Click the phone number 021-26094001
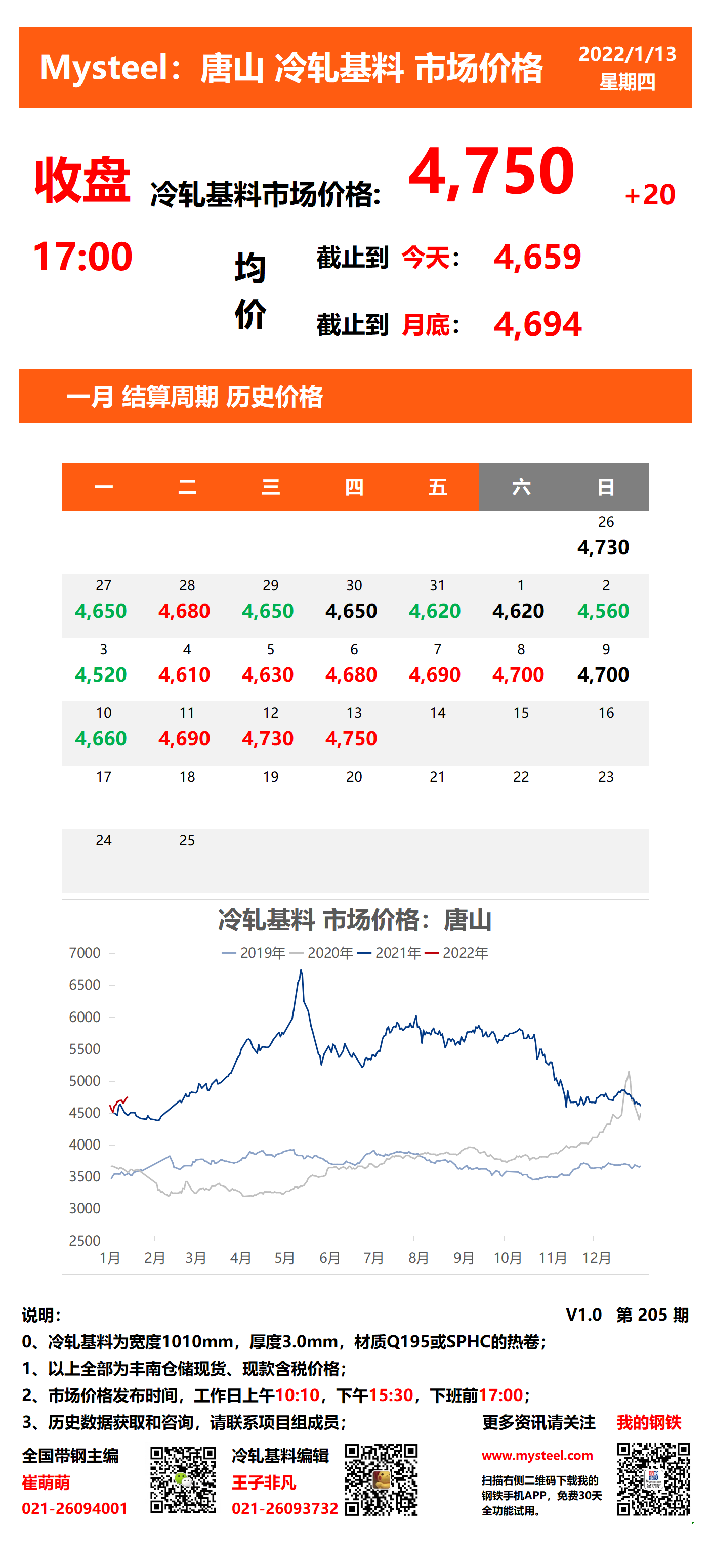 pyautogui.click(x=75, y=1508)
